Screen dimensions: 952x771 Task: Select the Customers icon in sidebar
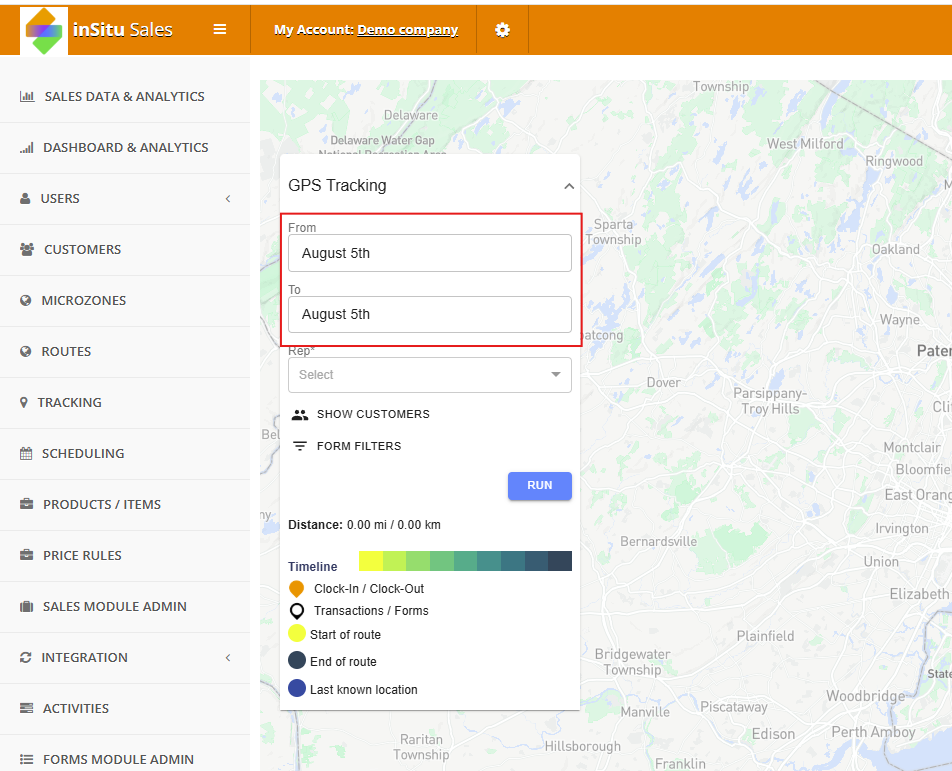pyautogui.click(x=26, y=249)
